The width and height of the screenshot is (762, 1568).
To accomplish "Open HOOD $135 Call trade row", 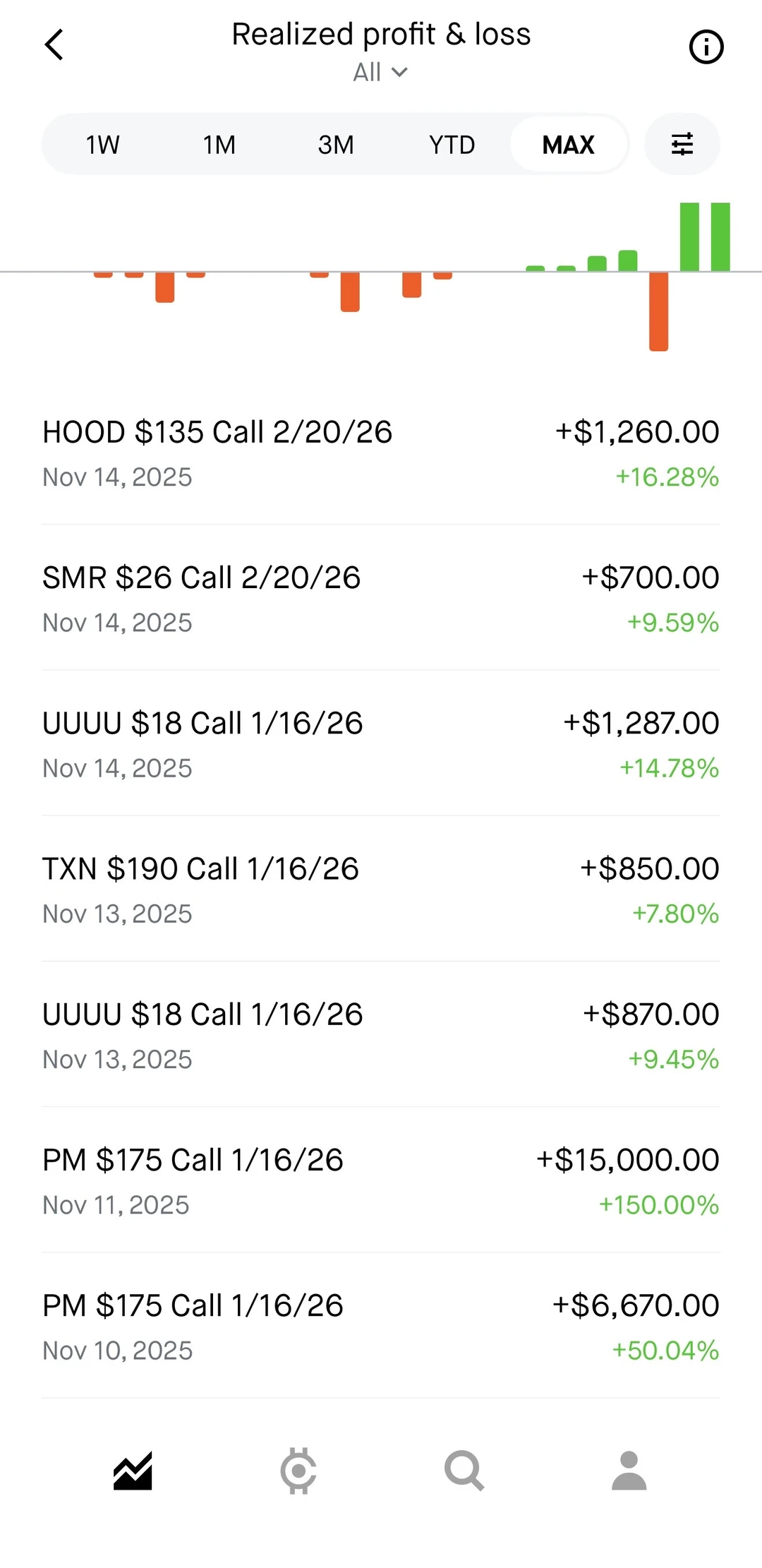I will pyautogui.click(x=380, y=453).
